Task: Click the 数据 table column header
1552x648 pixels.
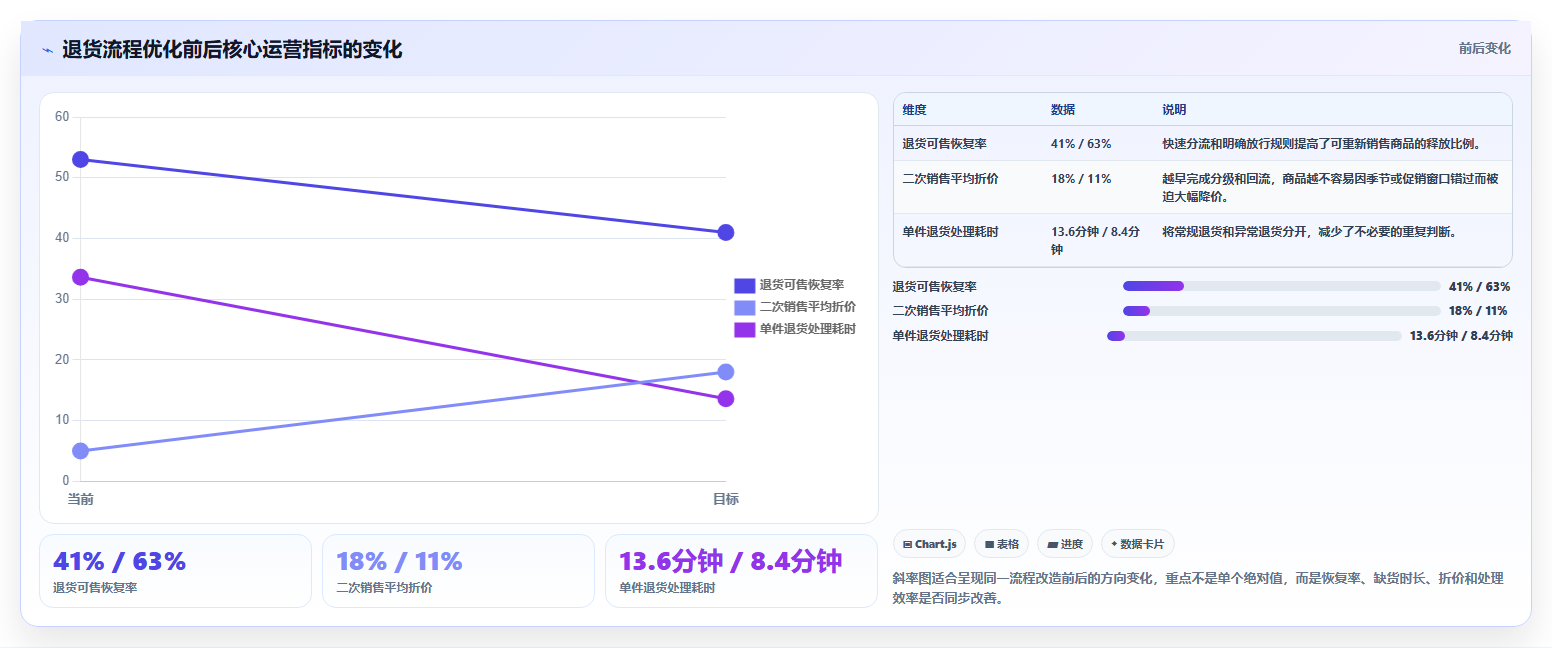Action: [x=1063, y=110]
